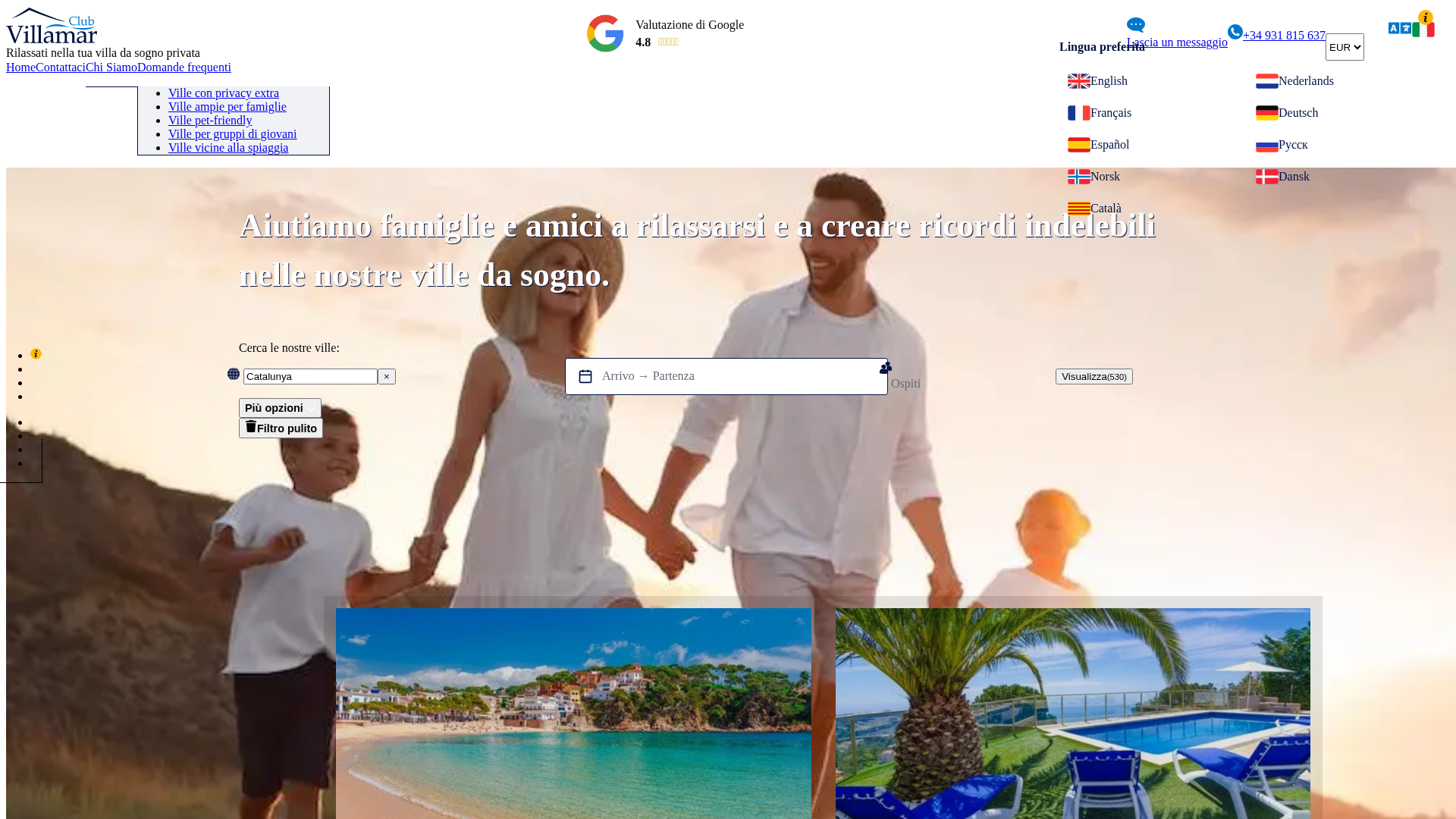Select Dansk via the Danish flag
1456x819 pixels.
tap(1267, 177)
